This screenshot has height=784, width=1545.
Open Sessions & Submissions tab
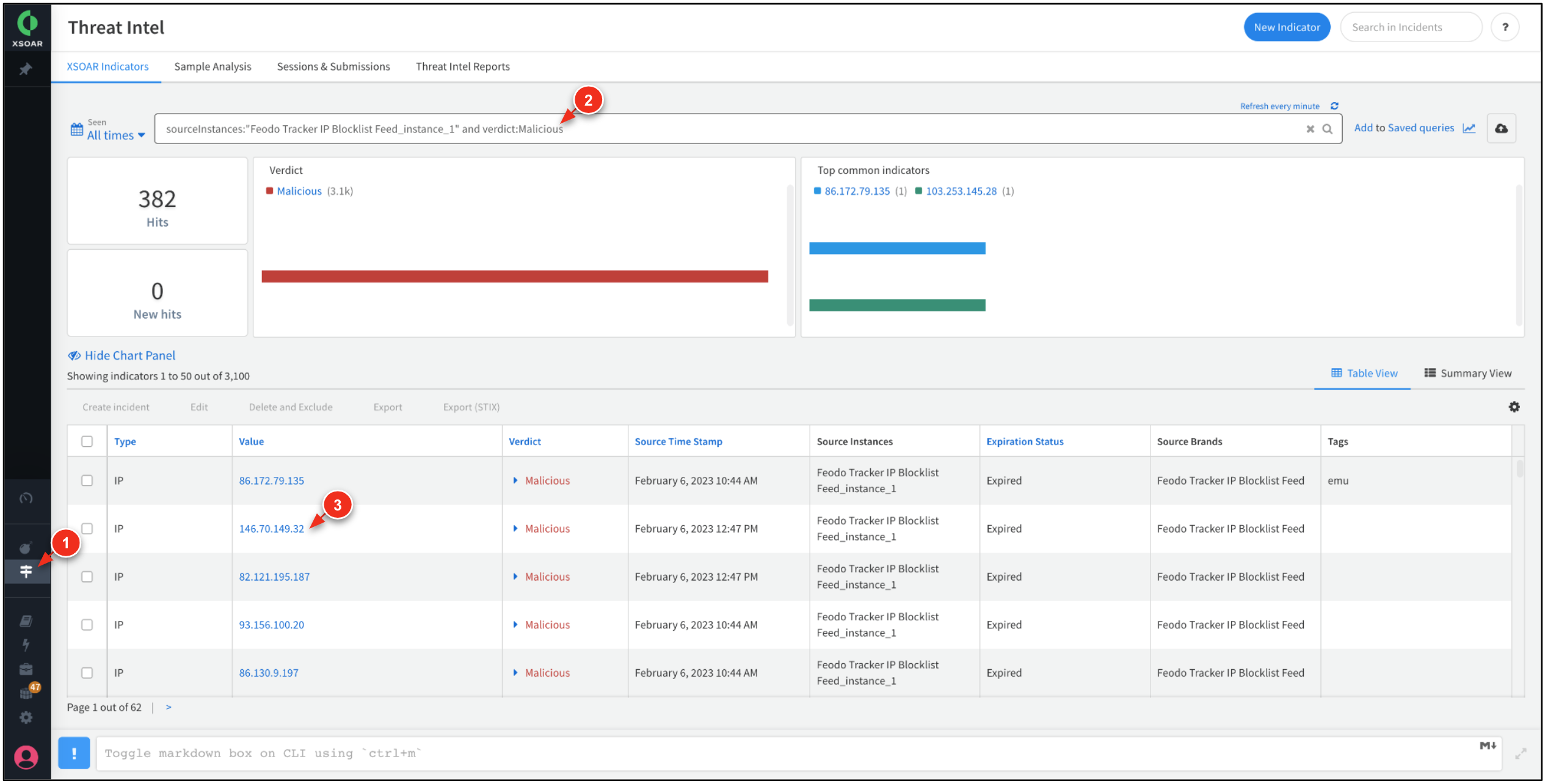click(x=333, y=67)
